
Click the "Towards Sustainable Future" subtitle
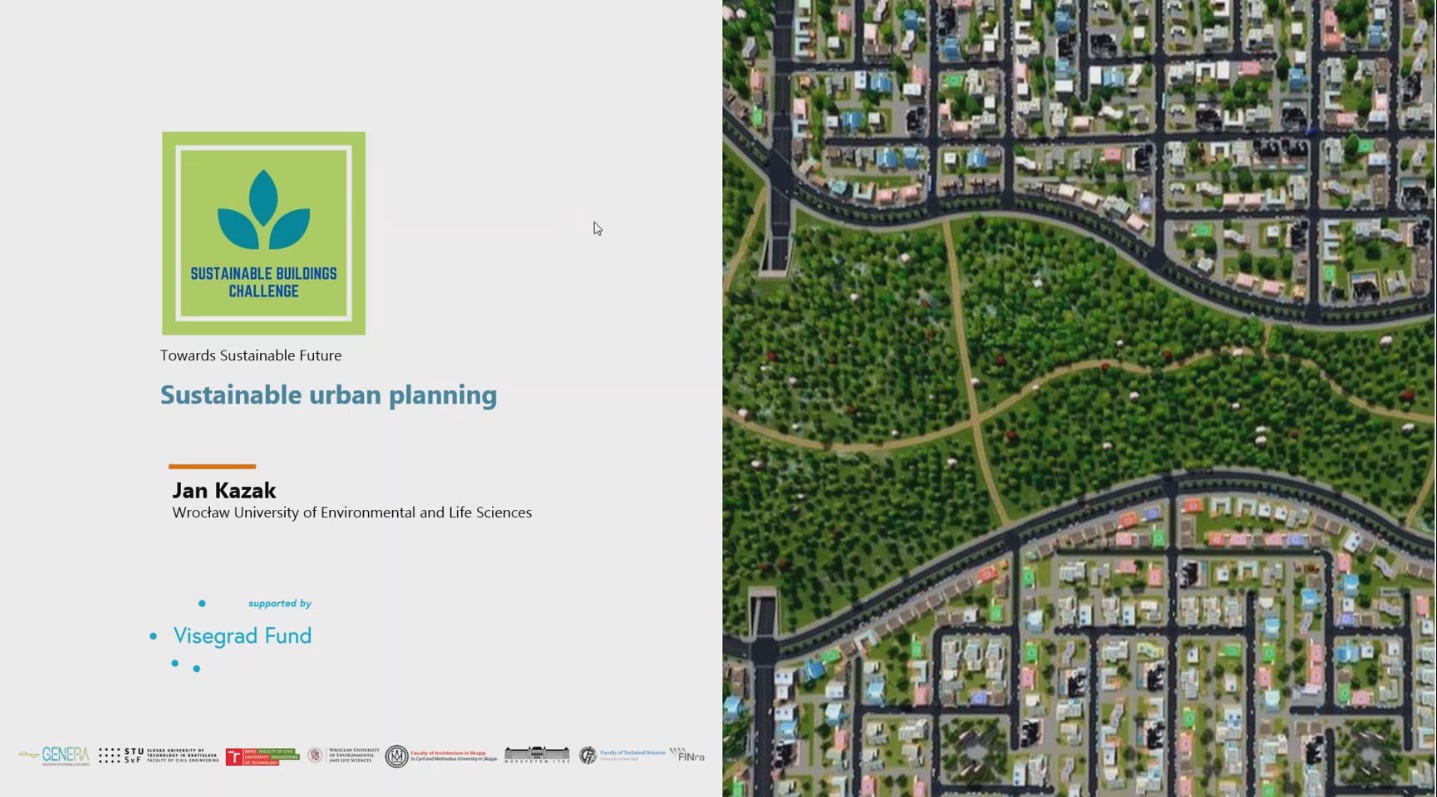(x=251, y=355)
